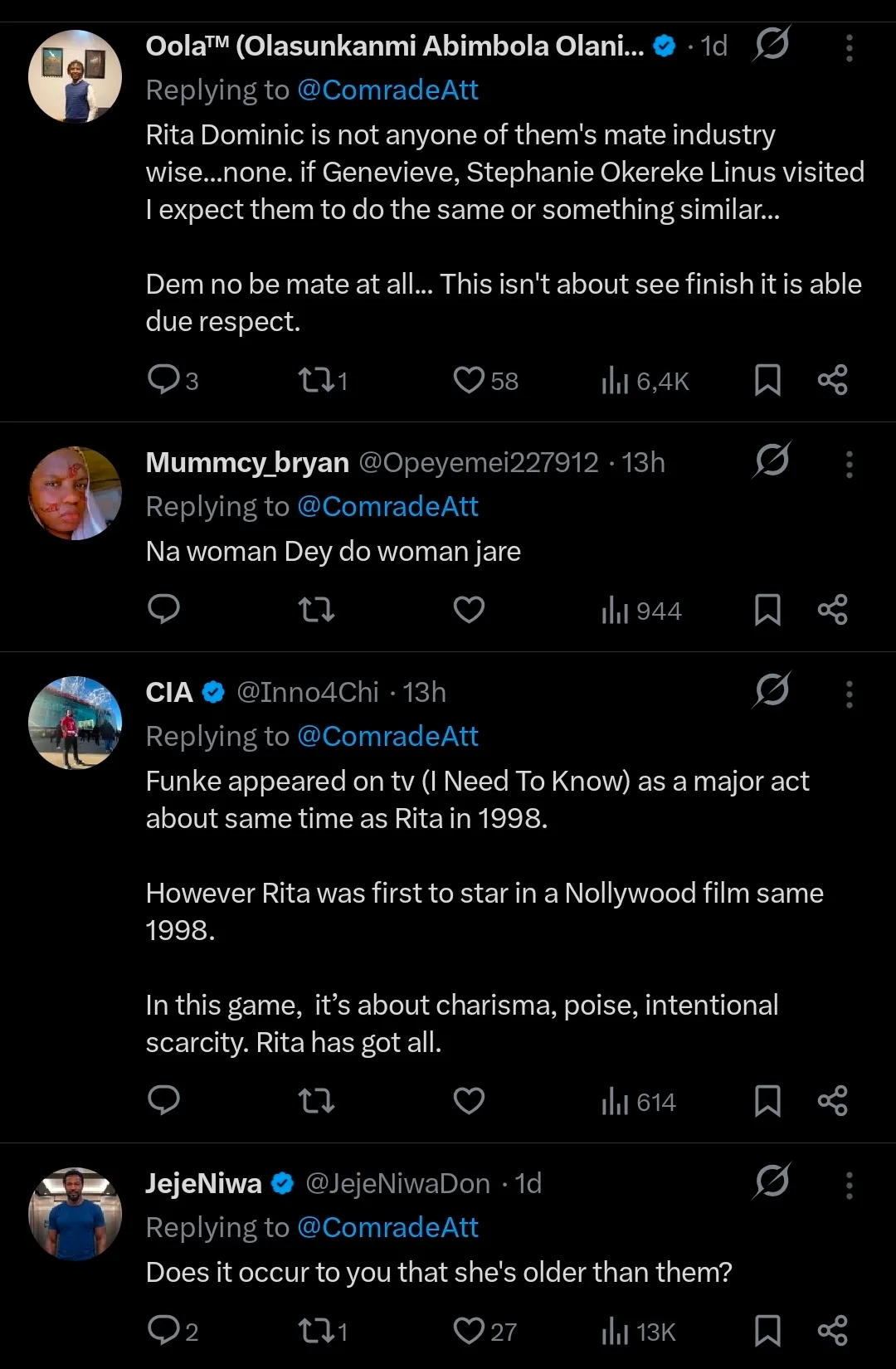
Task: Bookmark JejeNiwa's tweet
Action: pos(767,1331)
